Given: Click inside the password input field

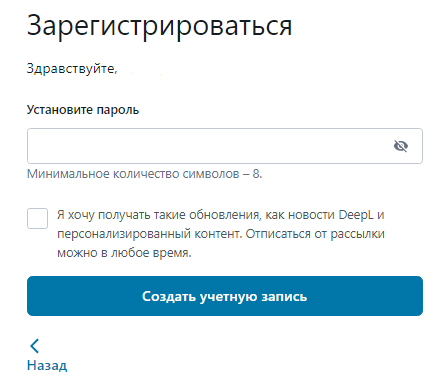Looking at the screenshot, I should [x=225, y=146].
